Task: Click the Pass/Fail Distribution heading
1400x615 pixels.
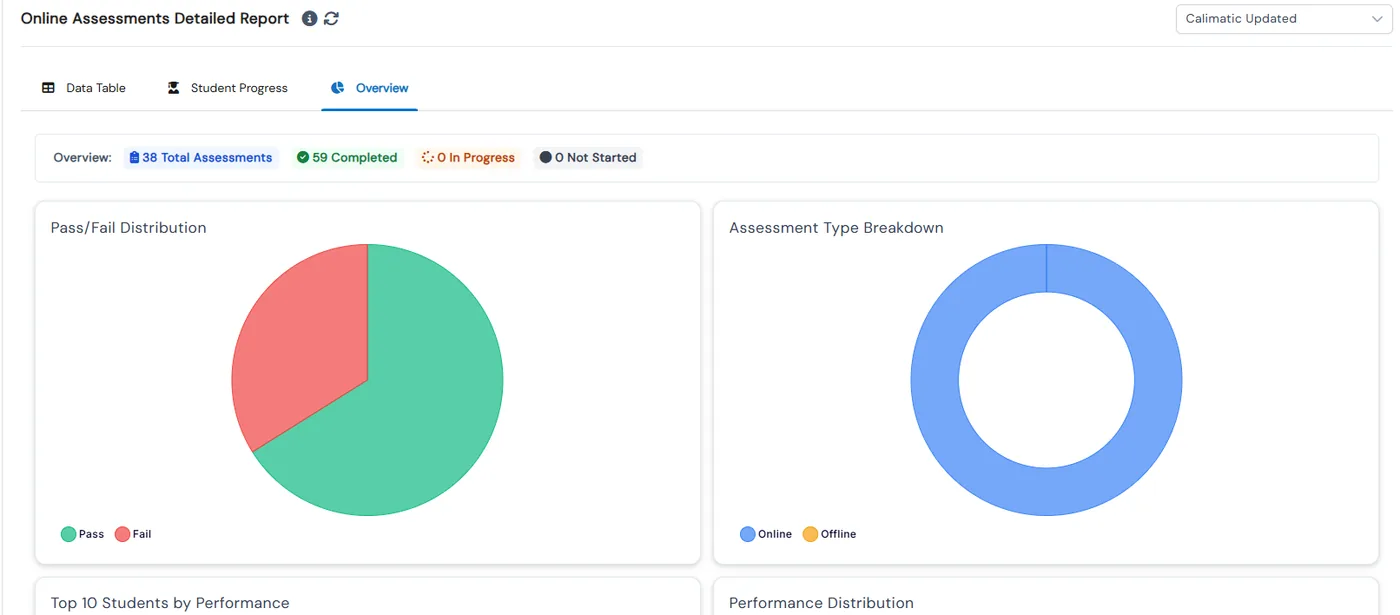Action: click(x=128, y=228)
